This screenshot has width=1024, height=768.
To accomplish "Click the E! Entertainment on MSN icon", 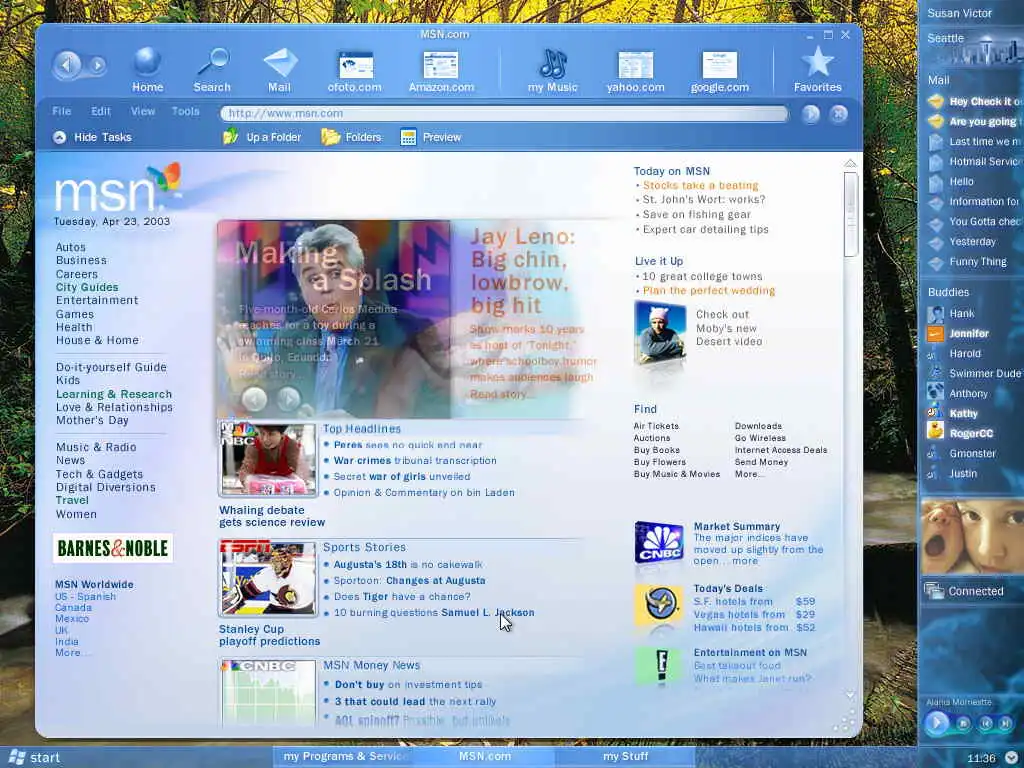I will (x=659, y=666).
